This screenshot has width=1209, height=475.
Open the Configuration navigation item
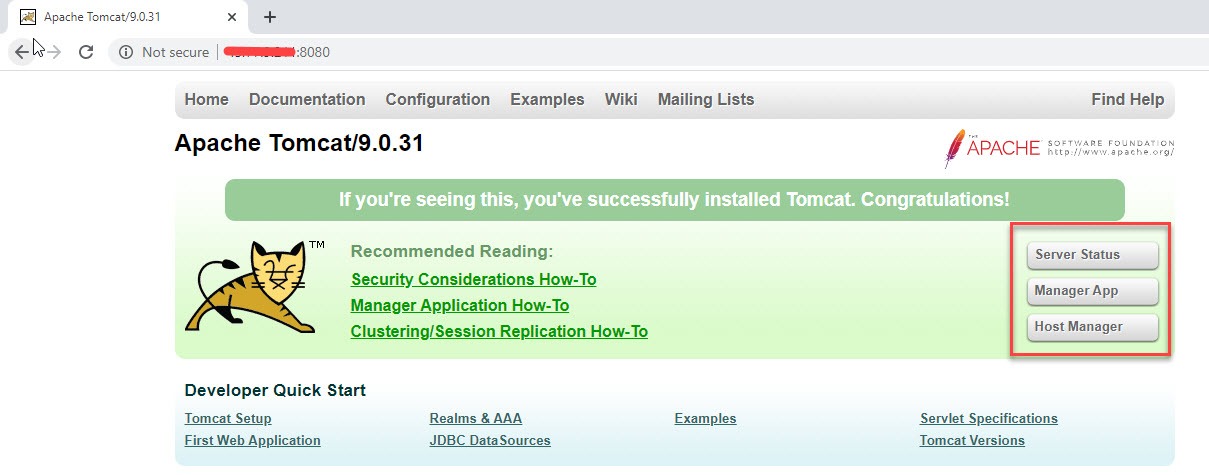[x=438, y=99]
